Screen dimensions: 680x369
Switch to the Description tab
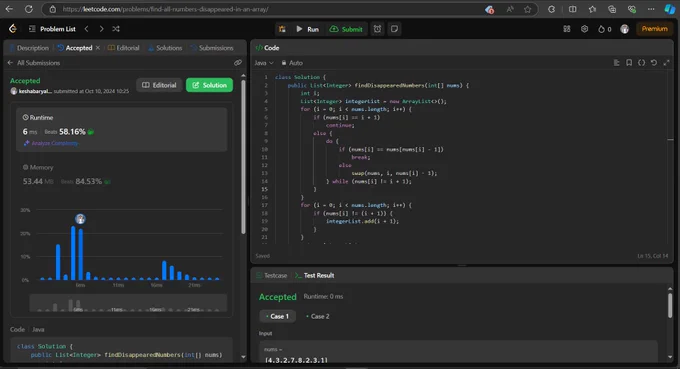(x=29, y=48)
